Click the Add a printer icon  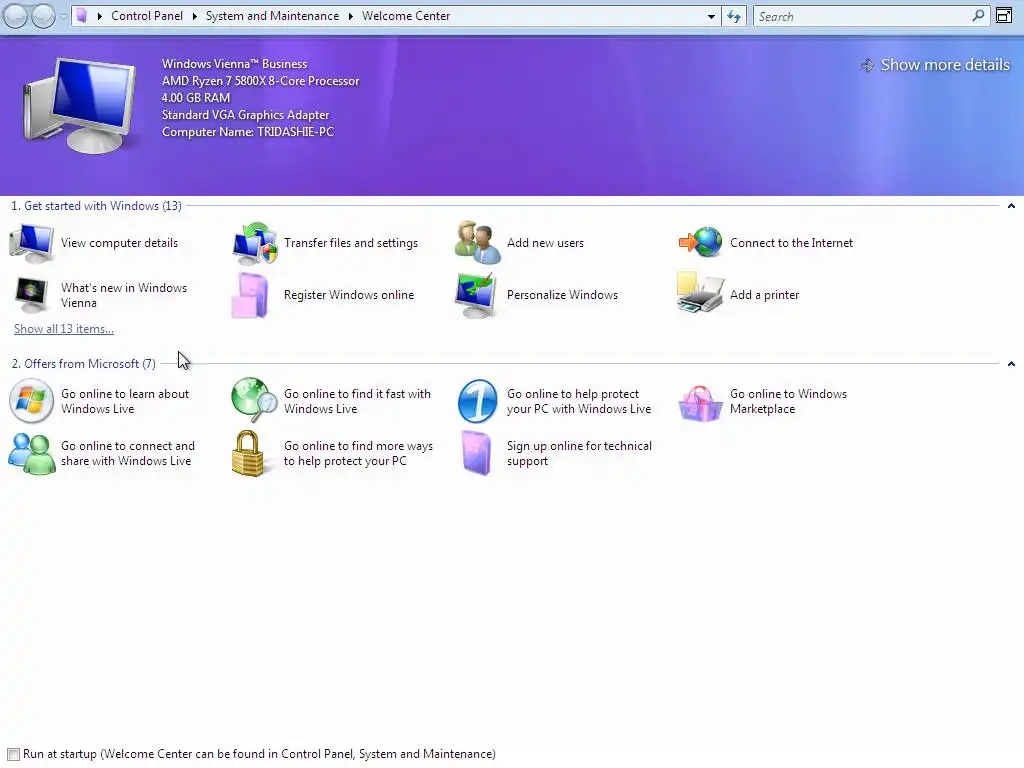coord(700,293)
